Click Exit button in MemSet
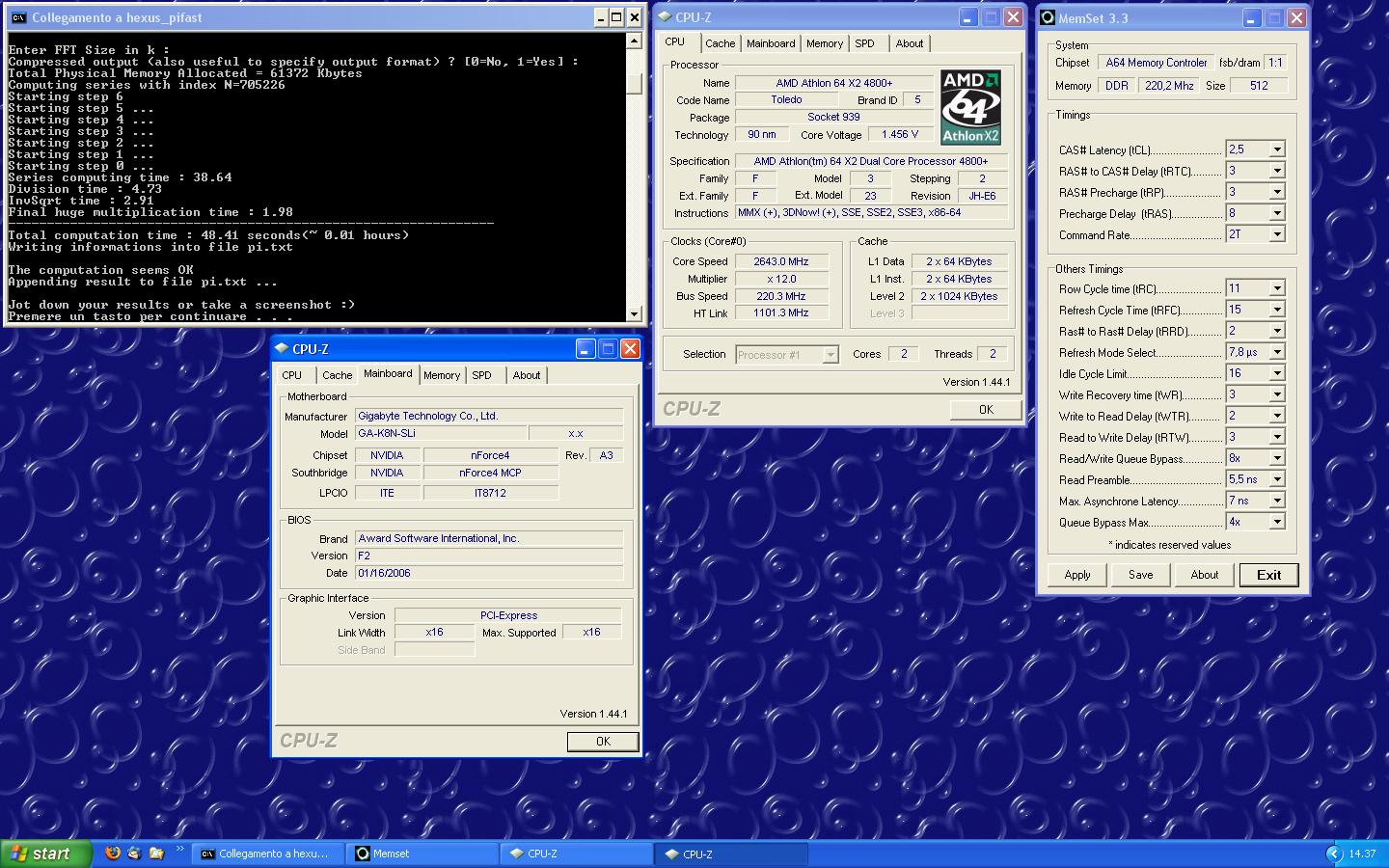The height and width of the screenshot is (868, 1389). (1269, 575)
